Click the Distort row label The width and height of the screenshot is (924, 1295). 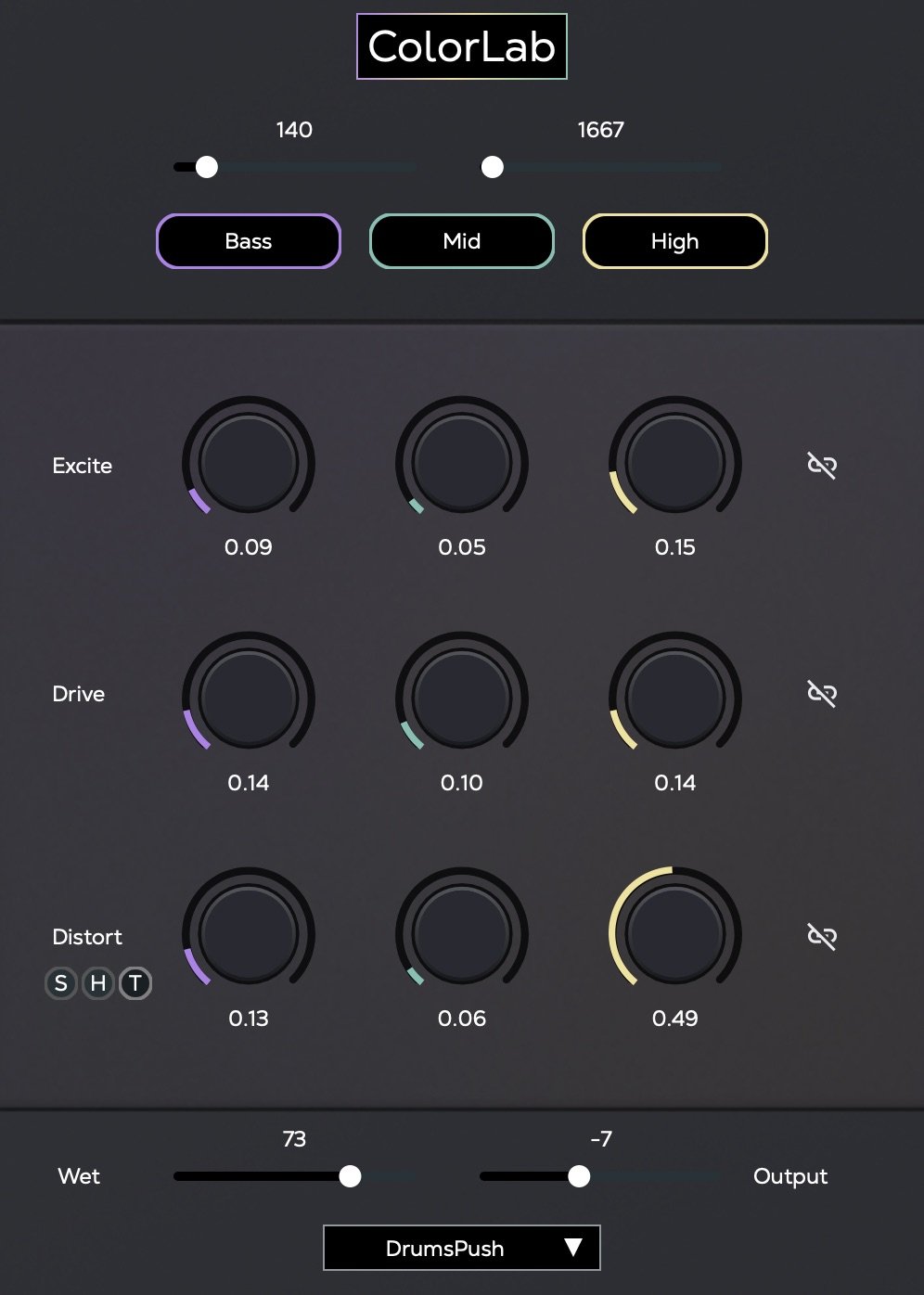(x=87, y=937)
